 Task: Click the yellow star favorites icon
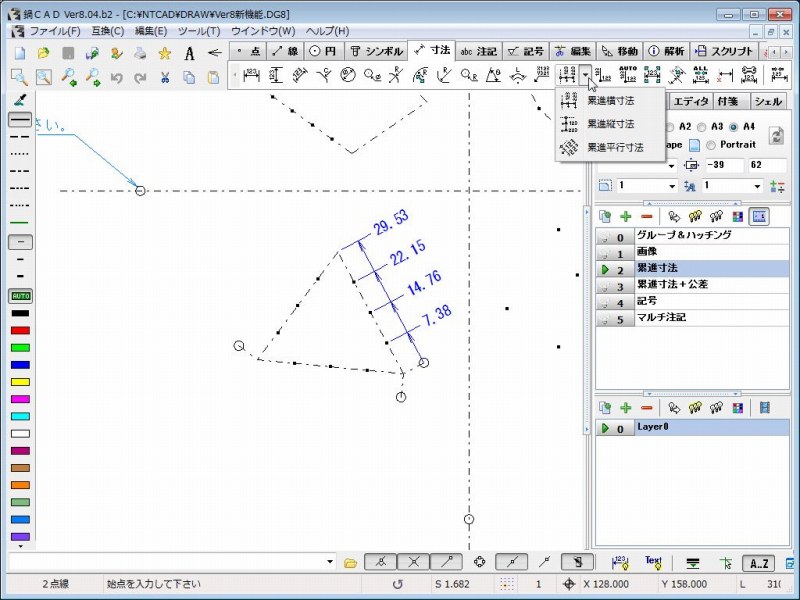point(164,53)
